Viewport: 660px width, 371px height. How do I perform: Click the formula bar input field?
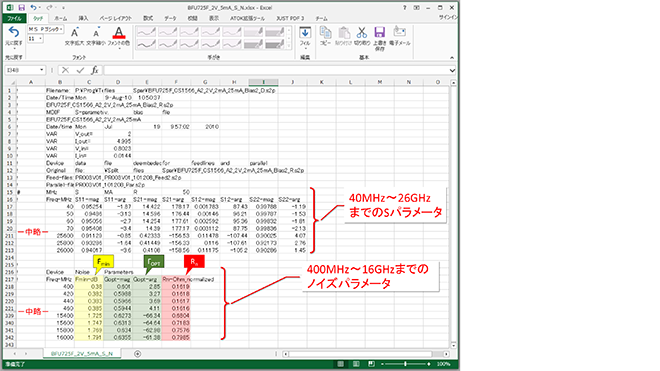(276, 70)
